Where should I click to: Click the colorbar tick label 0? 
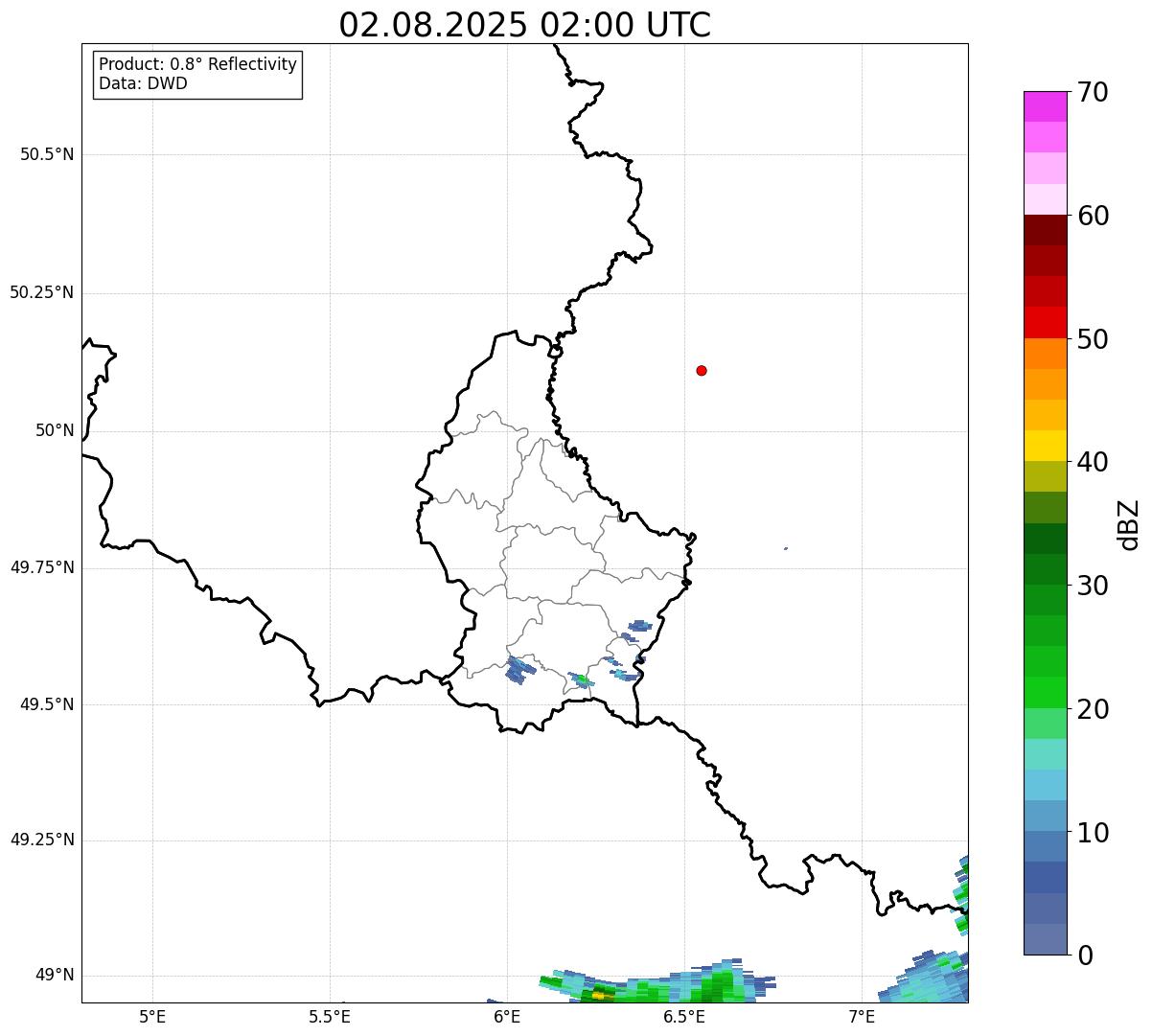[x=1085, y=955]
